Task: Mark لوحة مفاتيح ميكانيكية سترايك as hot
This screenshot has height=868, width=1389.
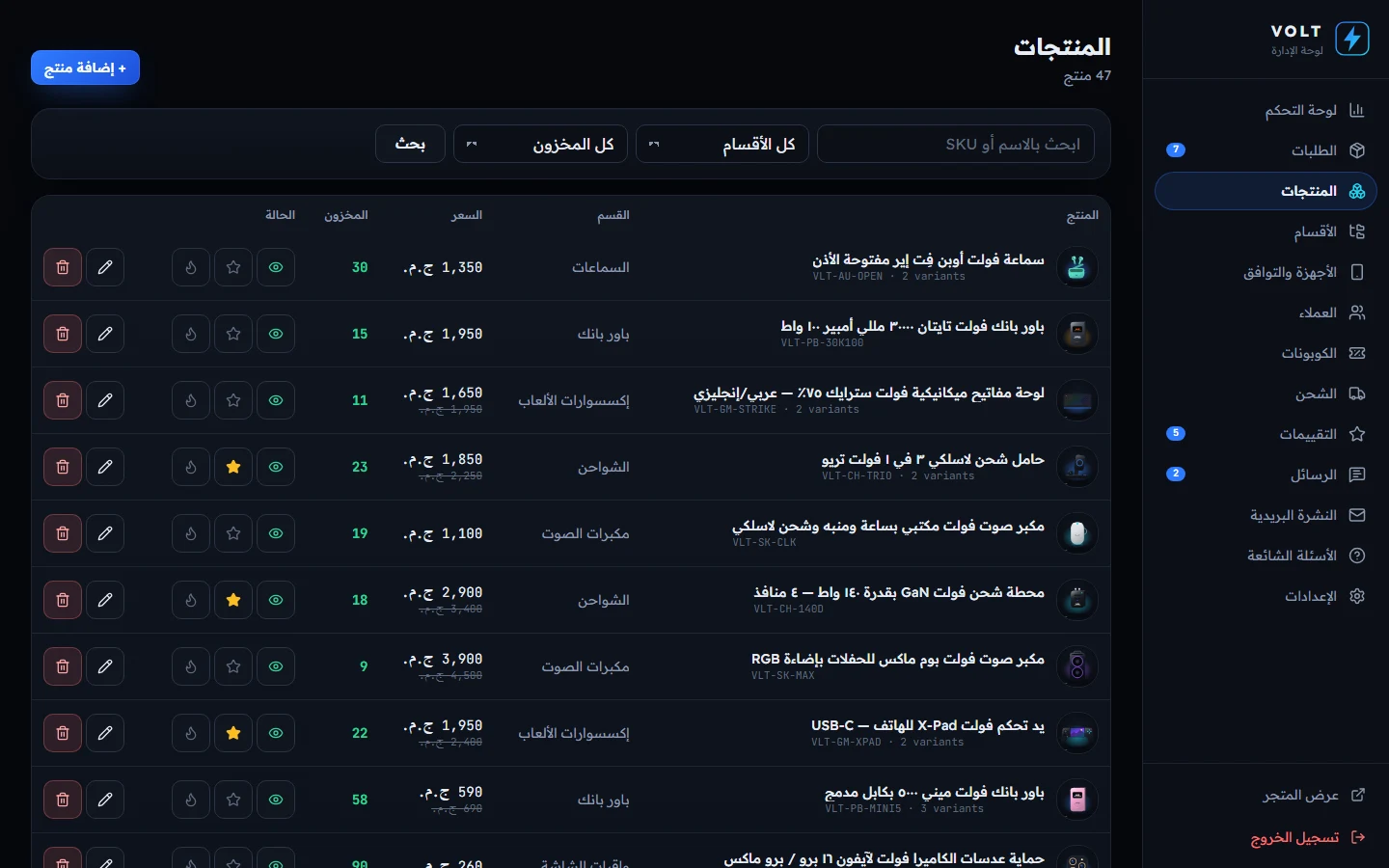Action: tap(191, 400)
